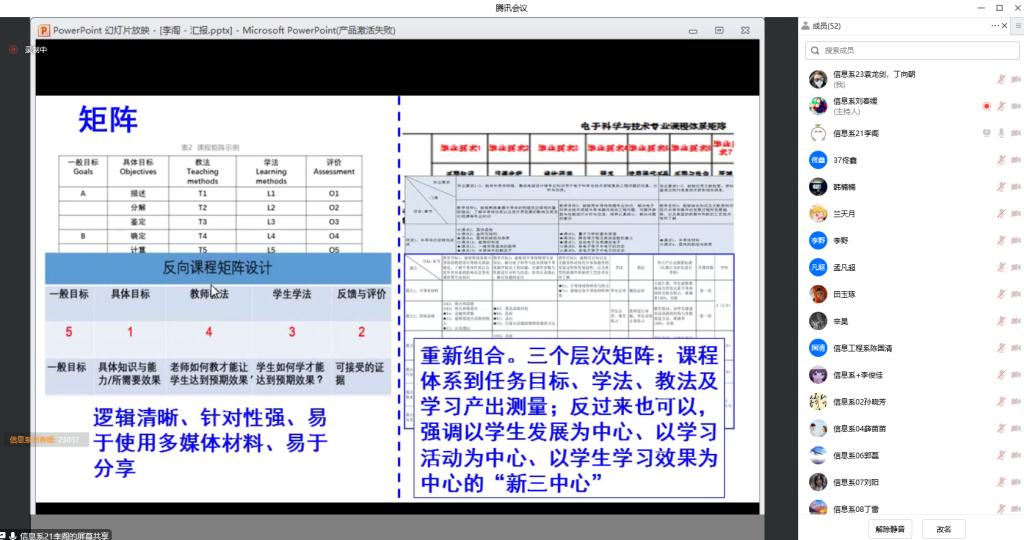1024x540 pixels.
Task: Toggle camera icon for 兰天月
Action: 1015,213
